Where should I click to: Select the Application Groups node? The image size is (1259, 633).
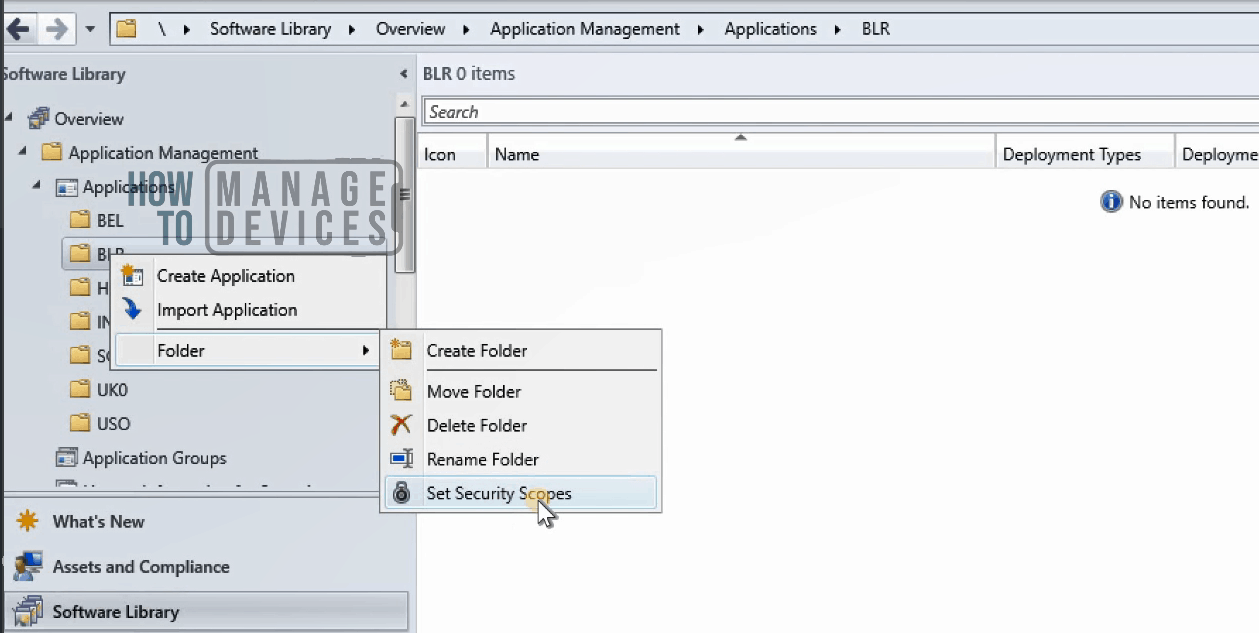pyautogui.click(x=154, y=458)
